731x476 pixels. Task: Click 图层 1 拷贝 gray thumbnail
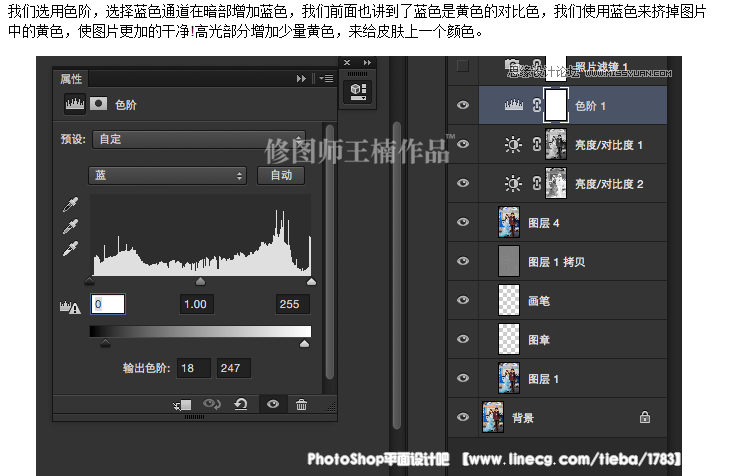click(x=509, y=261)
